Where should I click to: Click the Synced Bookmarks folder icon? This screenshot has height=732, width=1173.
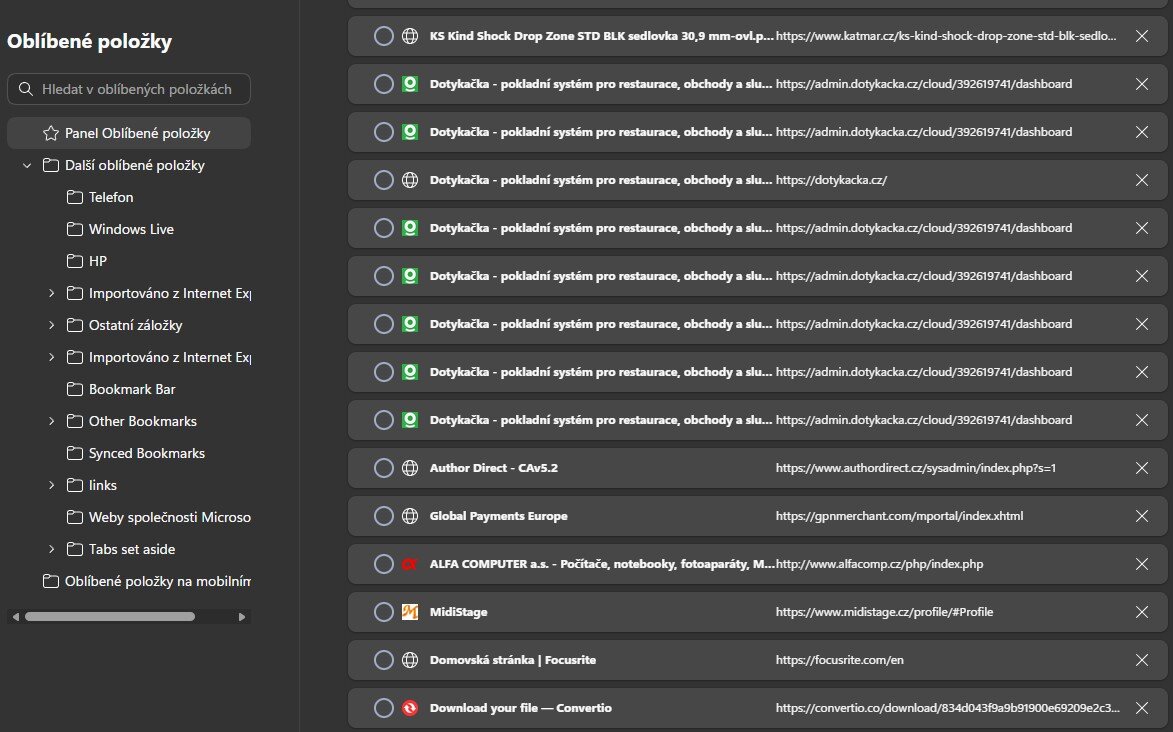click(75, 453)
